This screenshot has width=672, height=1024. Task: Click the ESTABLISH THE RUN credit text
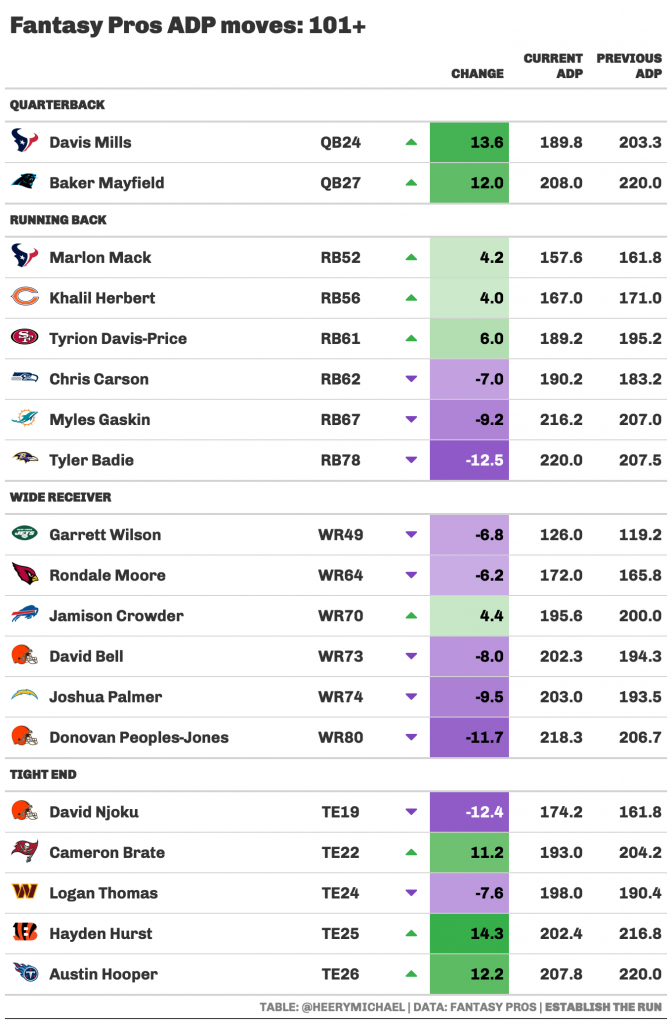pyautogui.click(x=603, y=1007)
